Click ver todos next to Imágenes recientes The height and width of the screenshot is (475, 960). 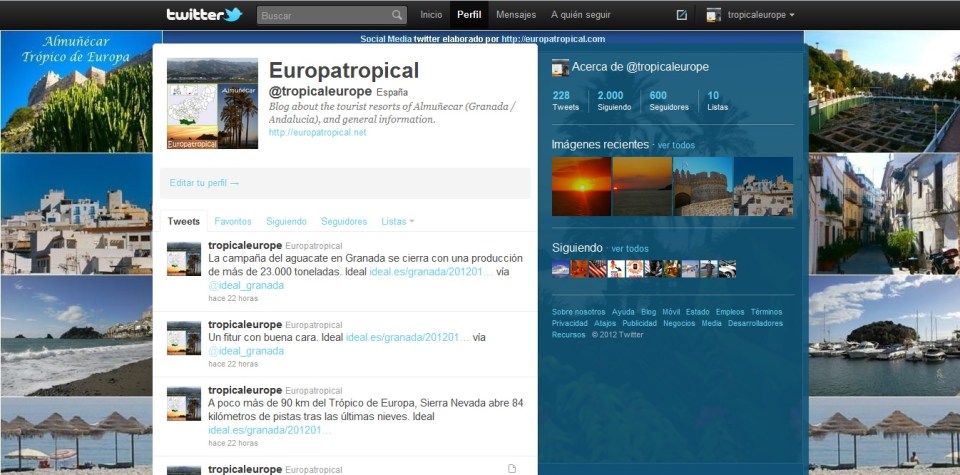click(x=676, y=145)
